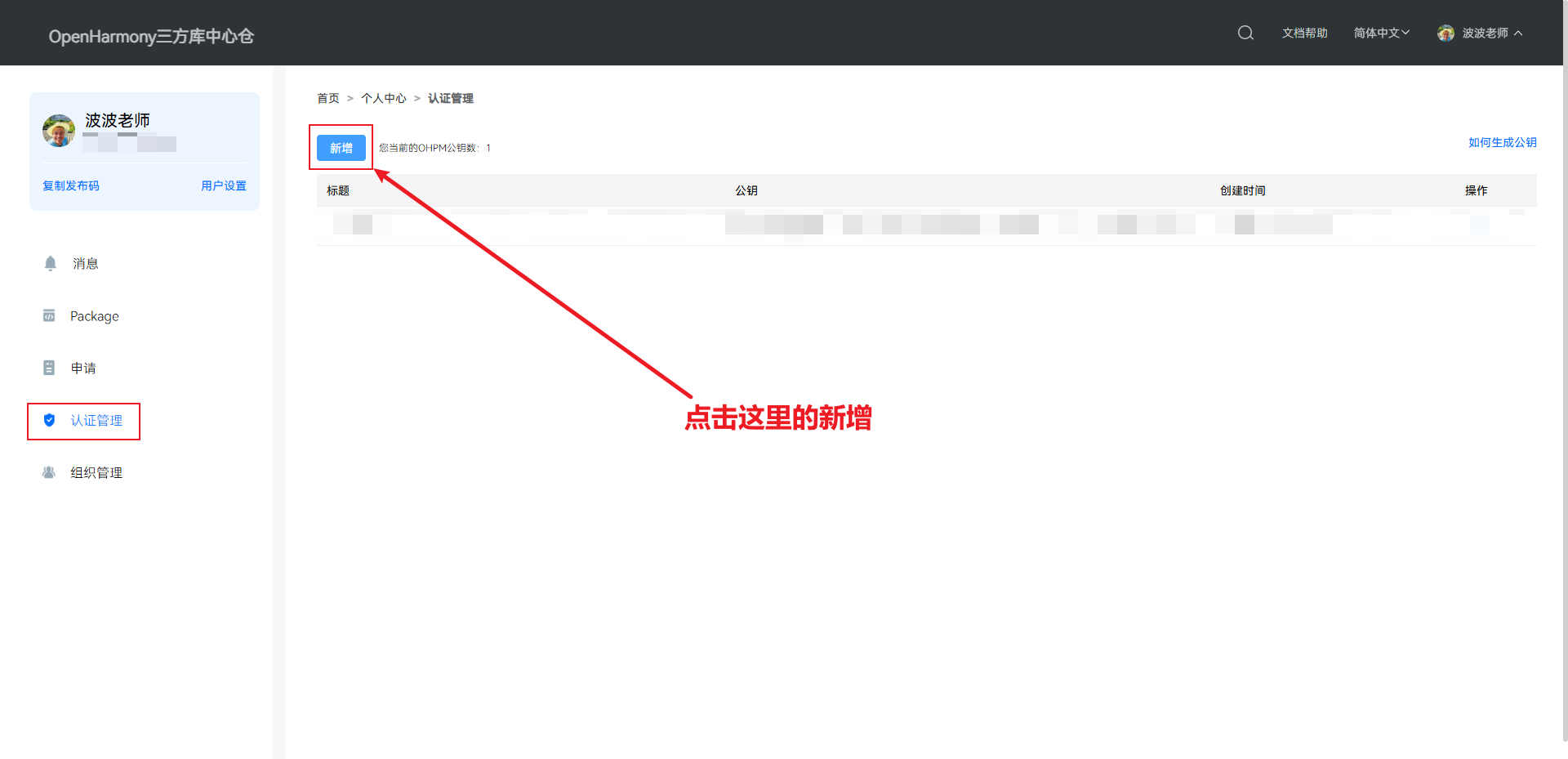The width and height of the screenshot is (1568, 759).
Task: Open 申请 menu item
Action: 83,368
